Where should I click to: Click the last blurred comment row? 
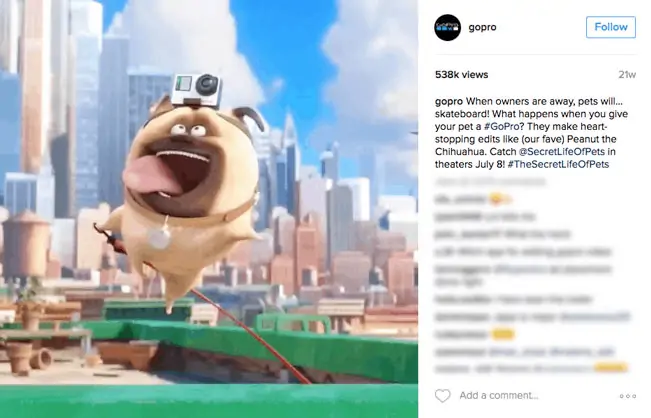point(531,368)
